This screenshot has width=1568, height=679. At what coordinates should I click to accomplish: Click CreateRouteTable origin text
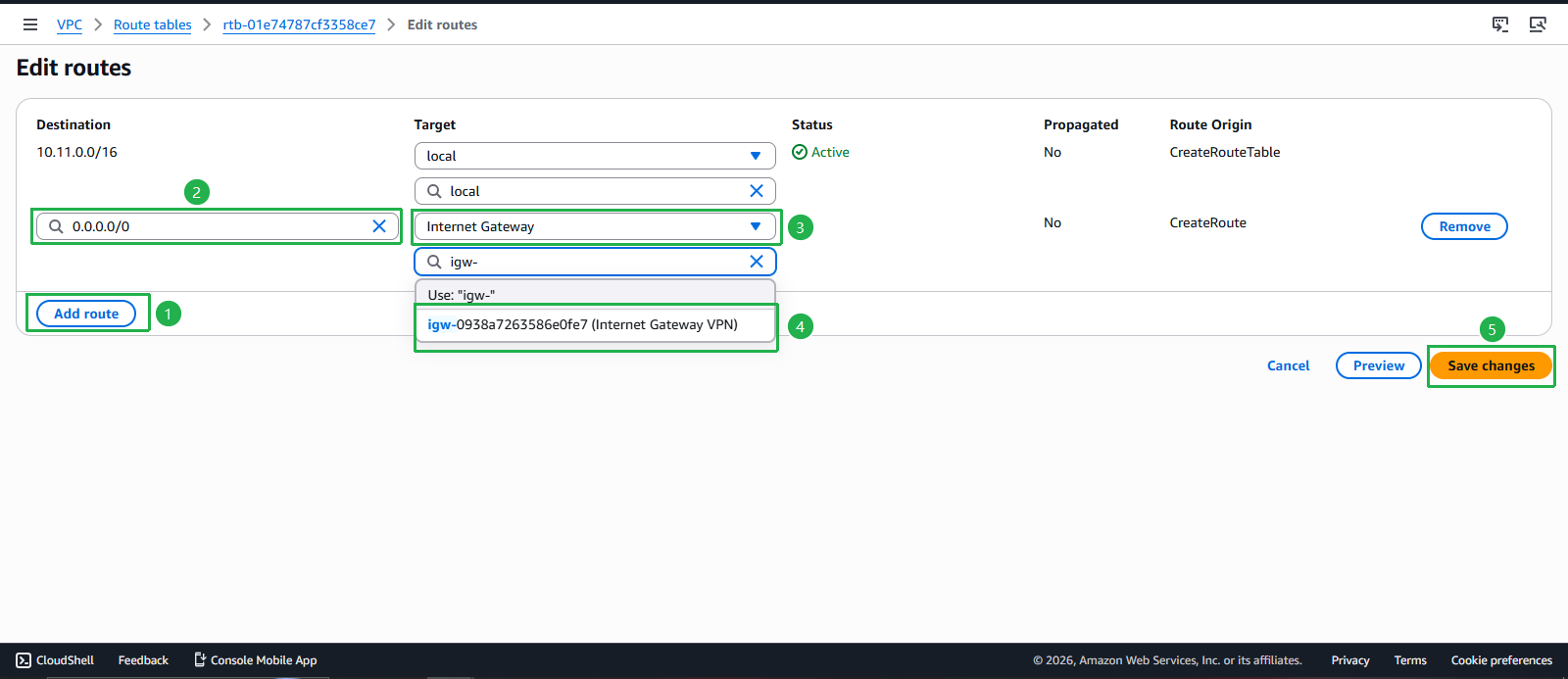click(x=1224, y=152)
